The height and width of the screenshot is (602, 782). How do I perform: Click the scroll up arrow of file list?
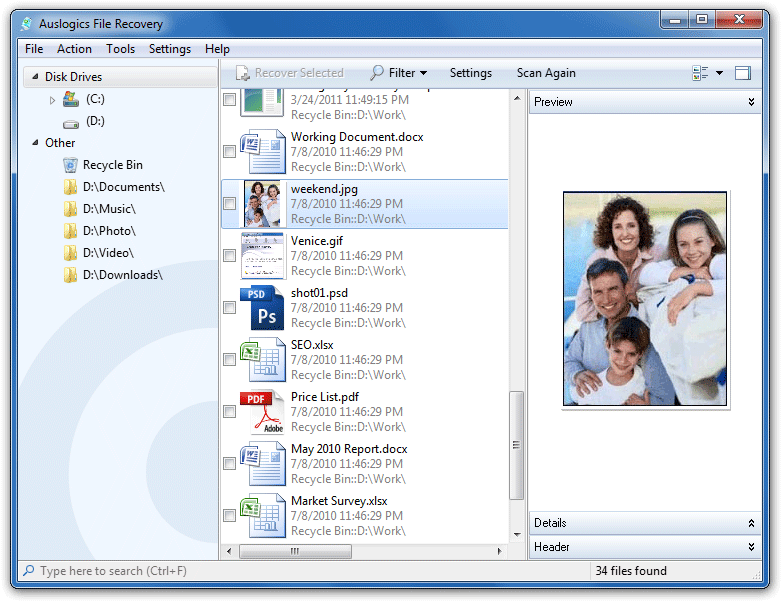click(517, 98)
